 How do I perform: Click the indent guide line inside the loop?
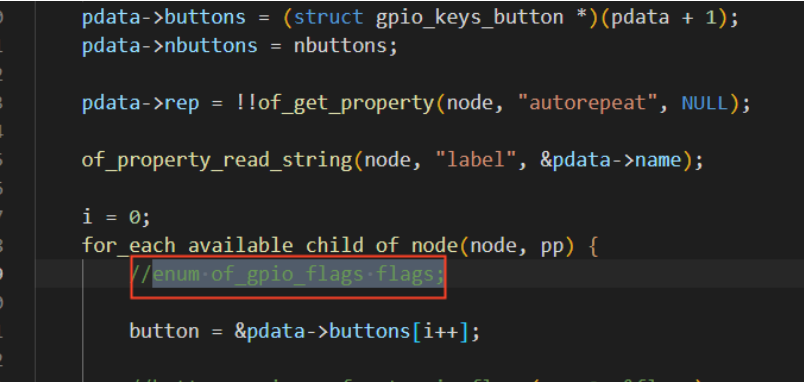pos(83,318)
